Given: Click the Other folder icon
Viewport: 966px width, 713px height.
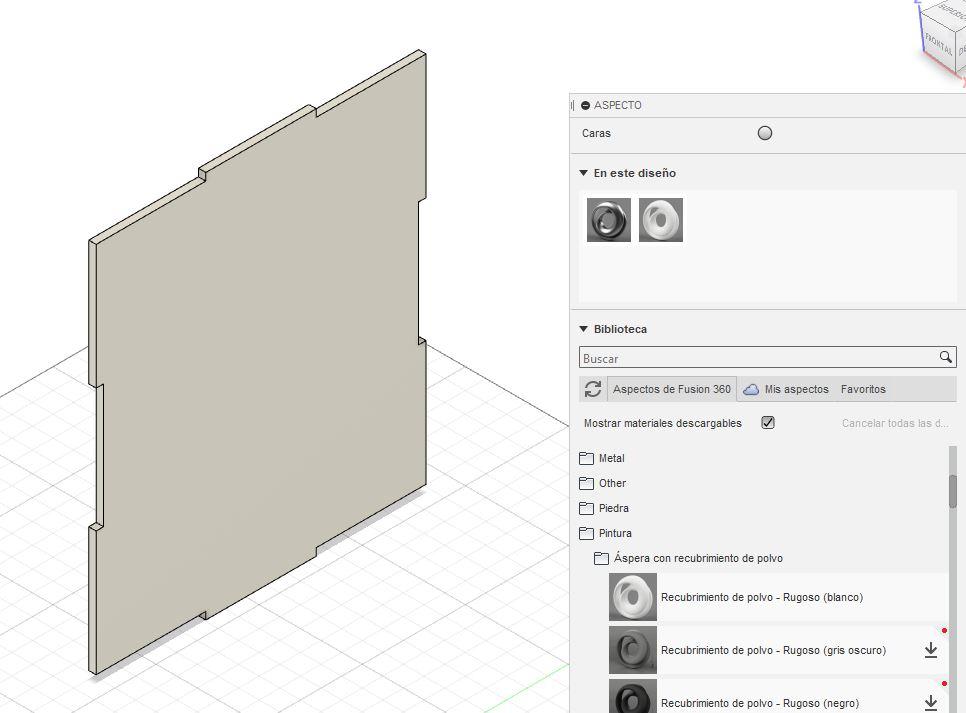Looking at the screenshot, I should [586, 483].
